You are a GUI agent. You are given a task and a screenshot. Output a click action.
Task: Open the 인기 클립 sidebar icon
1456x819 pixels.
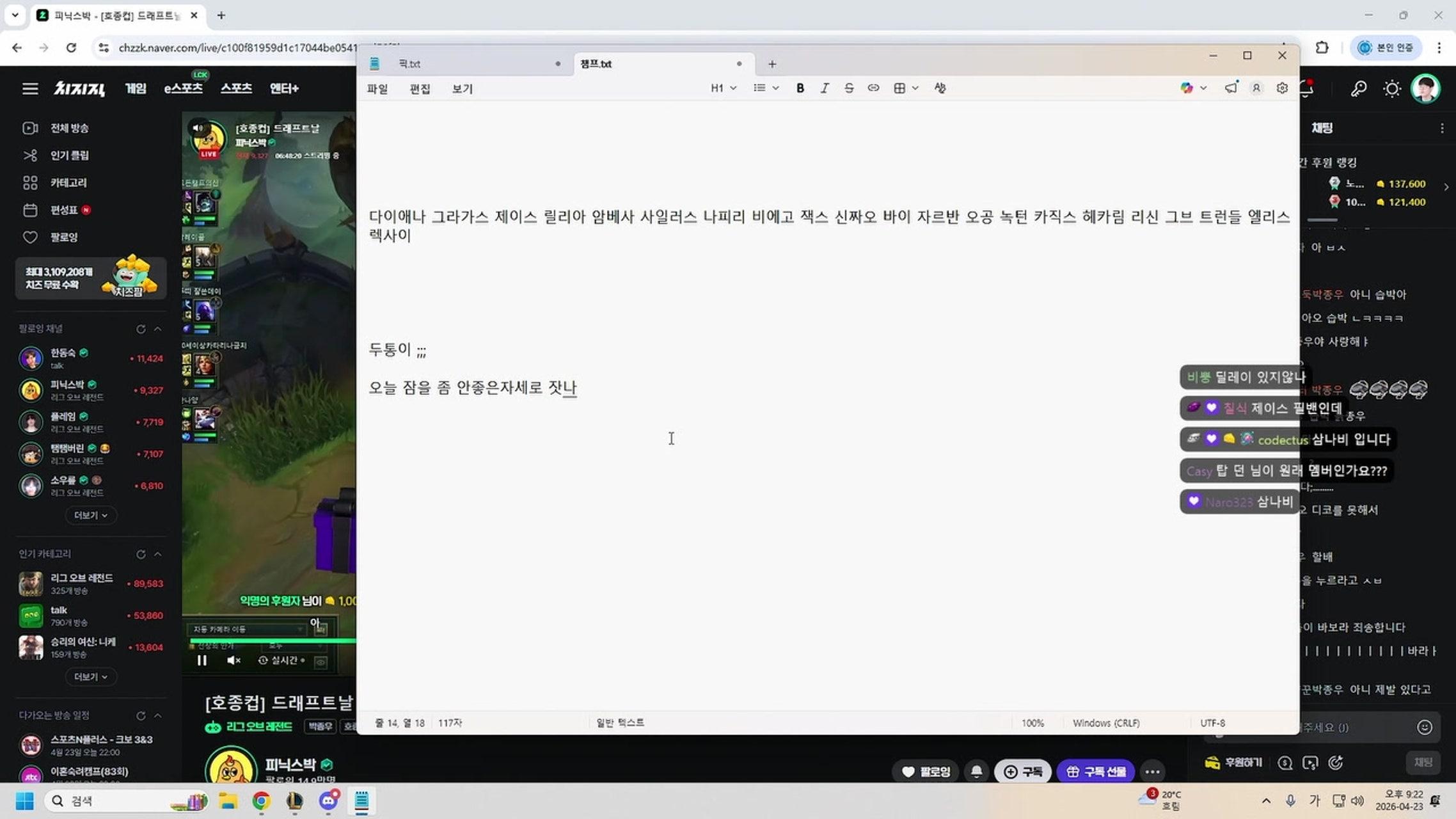(x=30, y=155)
